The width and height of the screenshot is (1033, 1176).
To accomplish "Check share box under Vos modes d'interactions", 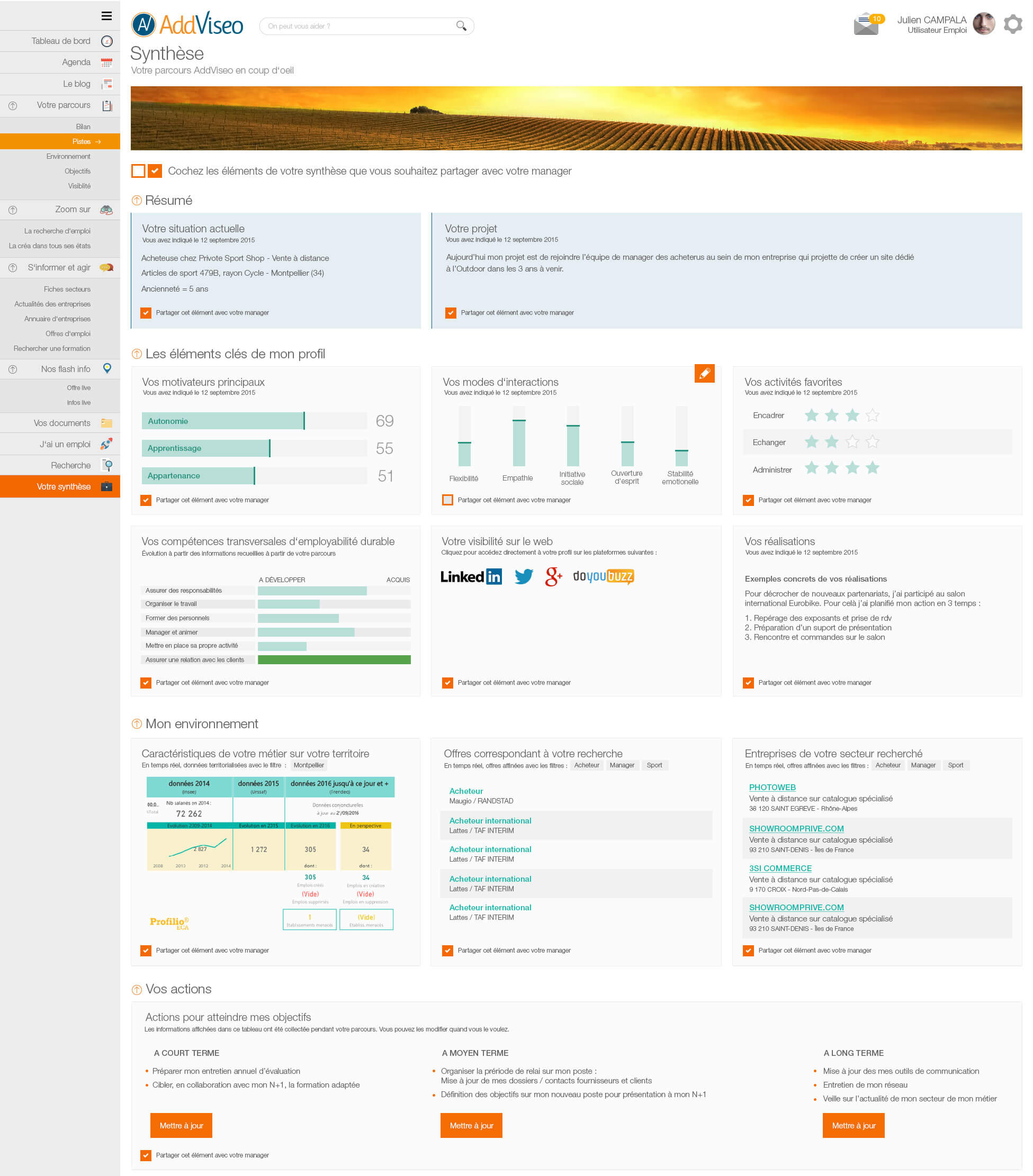I will (447, 500).
